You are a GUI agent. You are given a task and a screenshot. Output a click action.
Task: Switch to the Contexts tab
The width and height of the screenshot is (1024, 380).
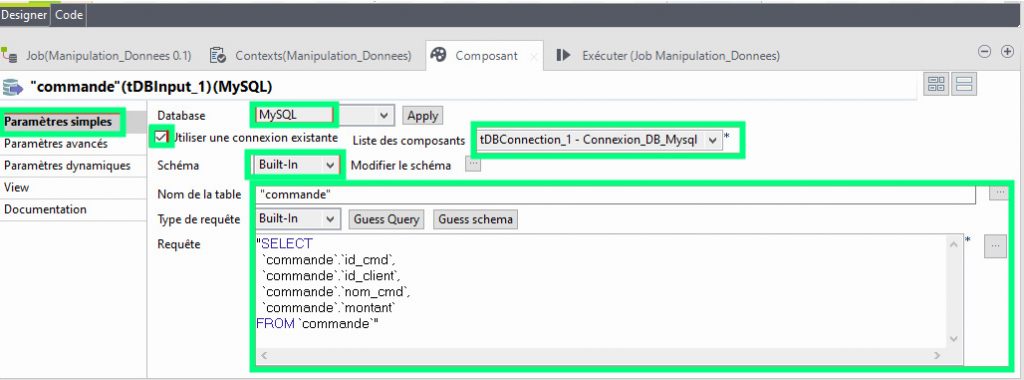[311, 56]
